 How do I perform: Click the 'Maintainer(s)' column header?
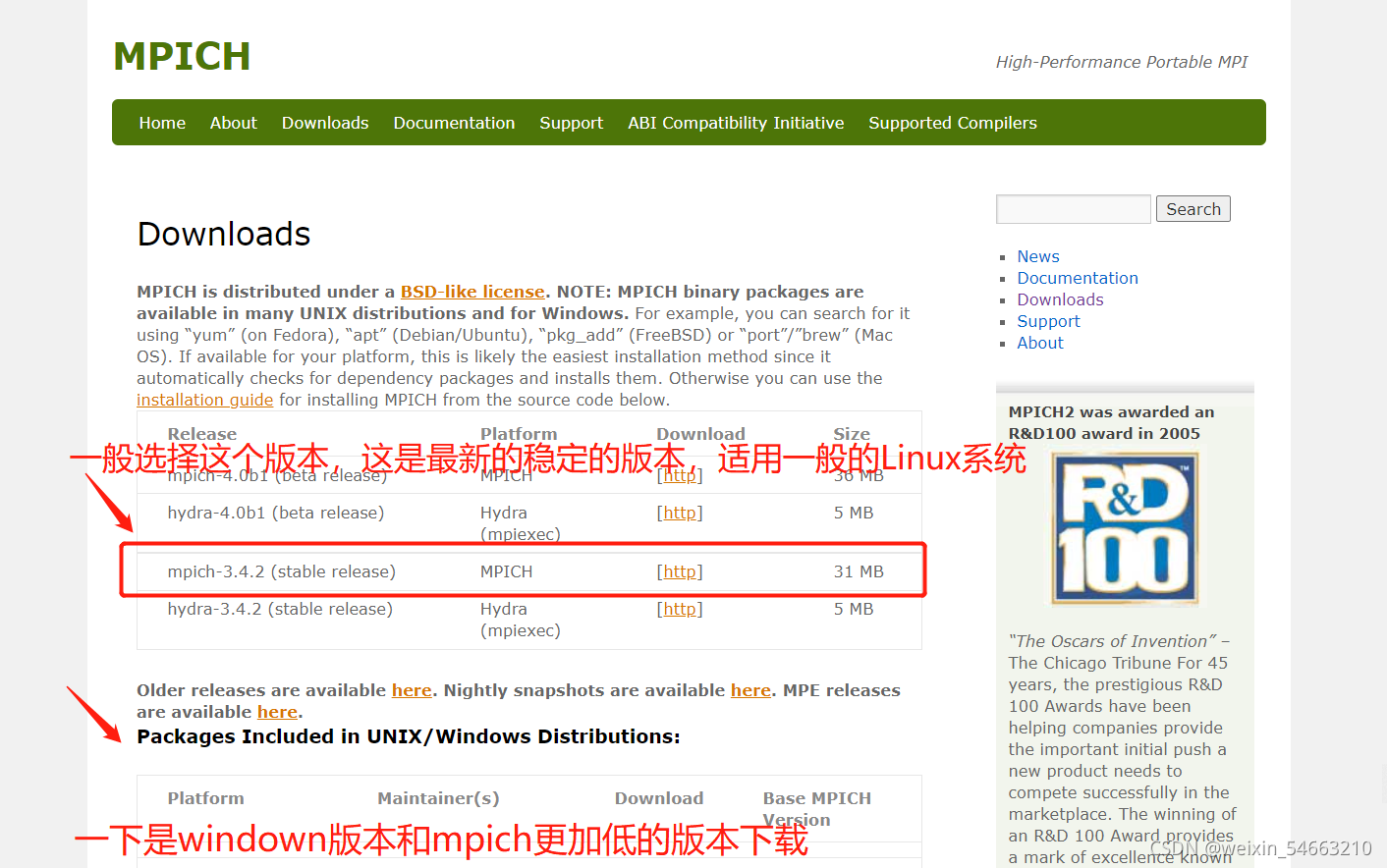click(x=438, y=798)
